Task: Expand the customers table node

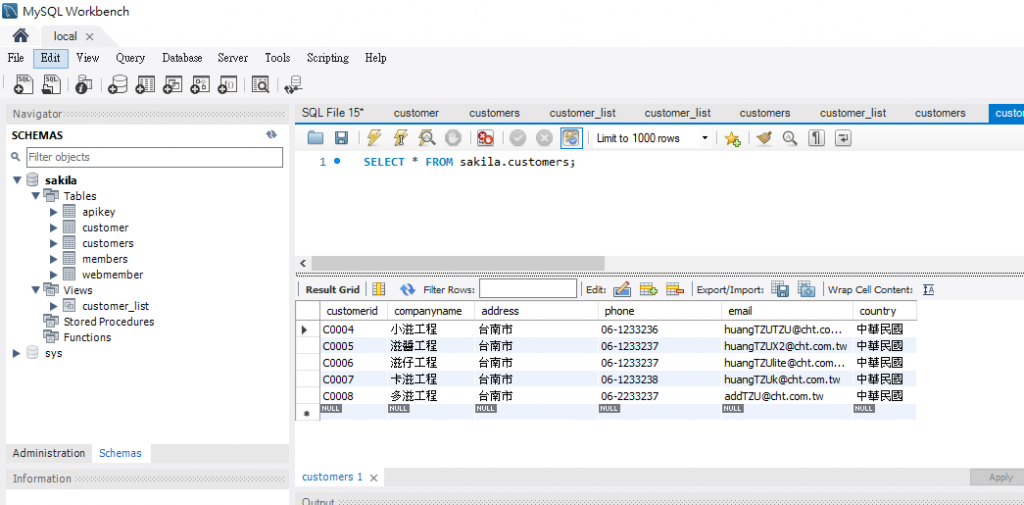Action: coord(54,243)
